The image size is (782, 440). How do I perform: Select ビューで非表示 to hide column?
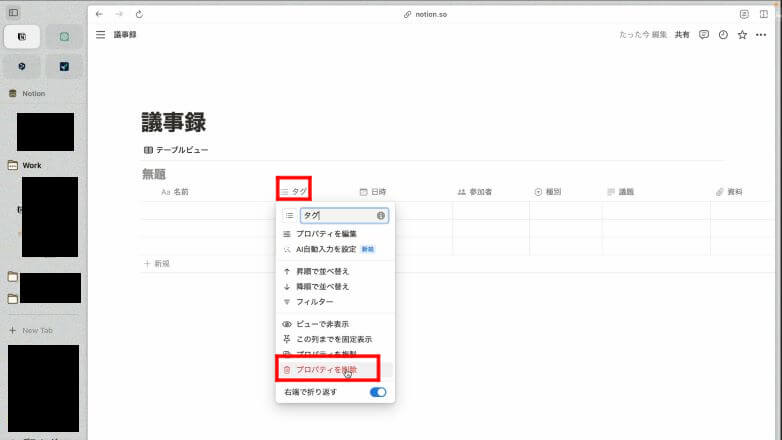click(335, 324)
